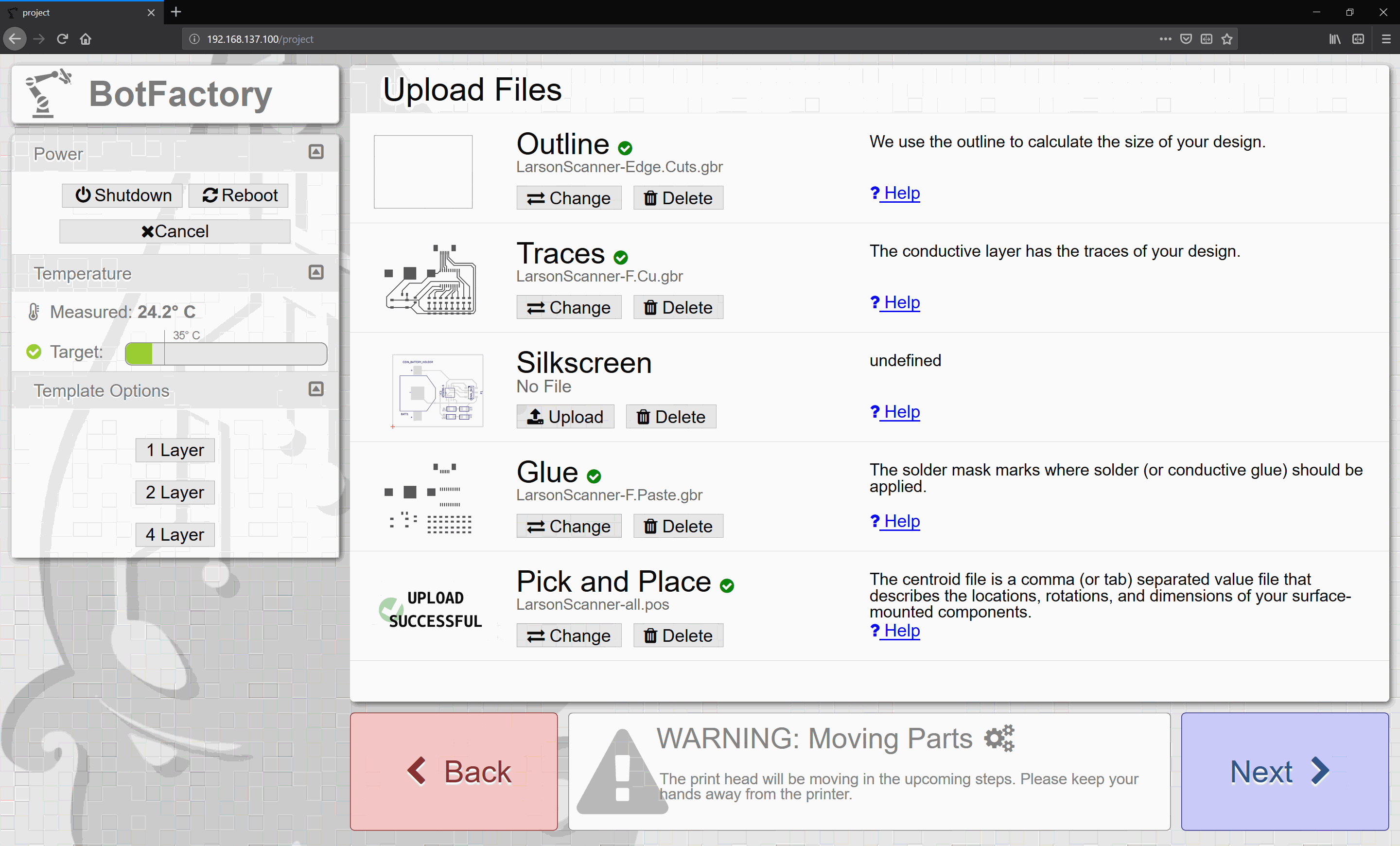Screen dimensions: 1400x846
Task: Expand the Template Options panel arrow
Action: (316, 389)
